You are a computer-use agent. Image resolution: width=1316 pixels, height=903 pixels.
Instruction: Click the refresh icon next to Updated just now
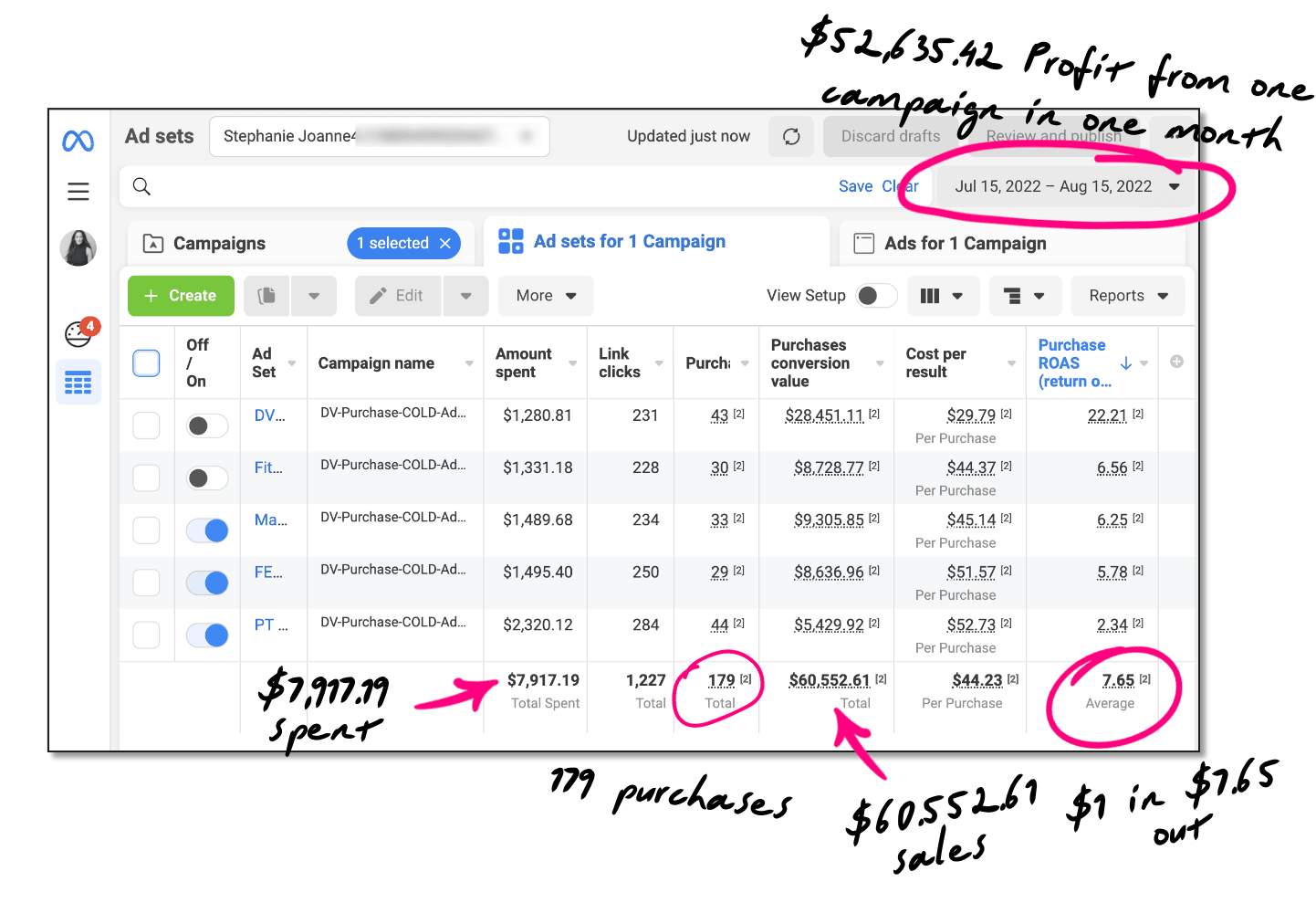click(x=791, y=137)
